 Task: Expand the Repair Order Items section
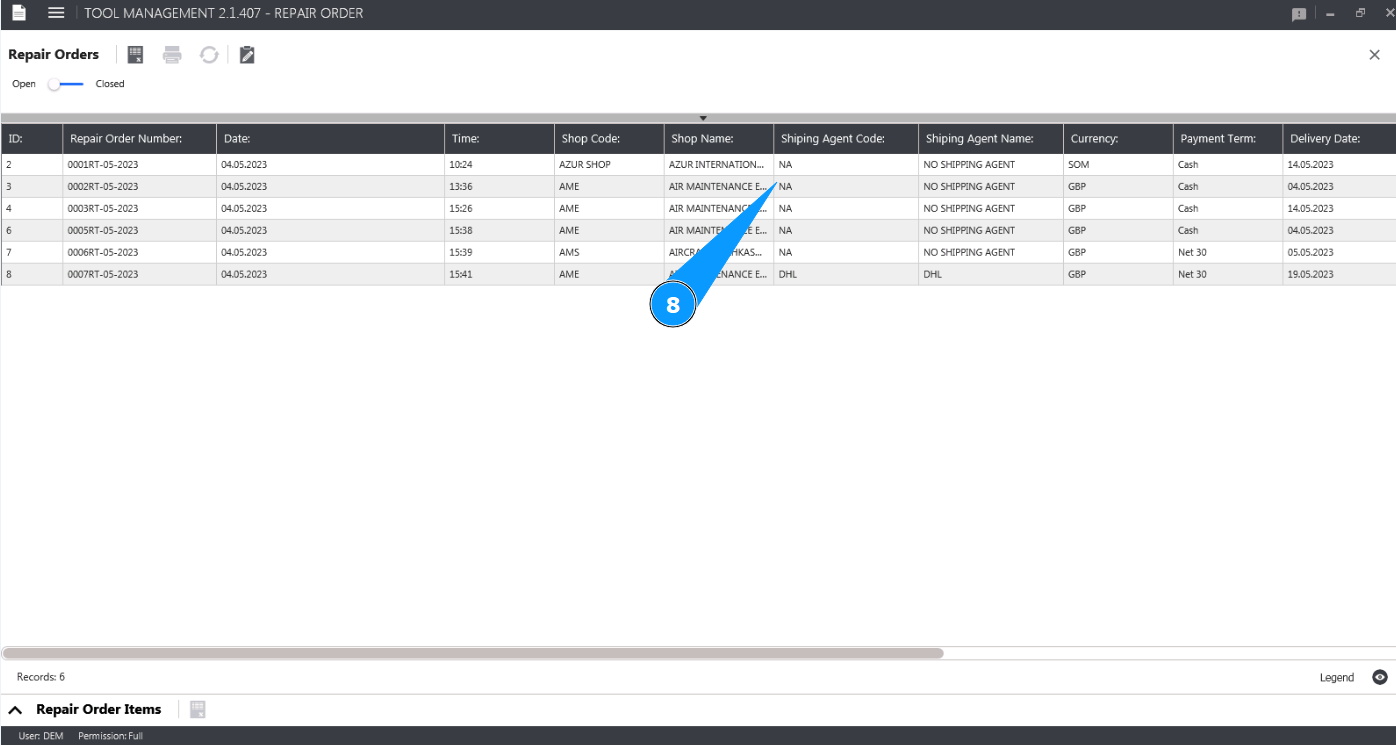[x=15, y=710]
